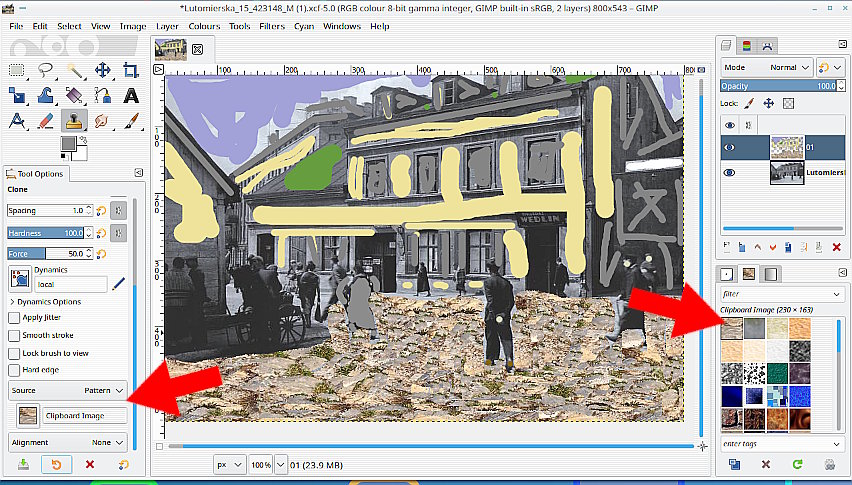Image resolution: width=852 pixels, height=485 pixels.
Task: Open the Select menu
Action: pyautogui.click(x=69, y=26)
